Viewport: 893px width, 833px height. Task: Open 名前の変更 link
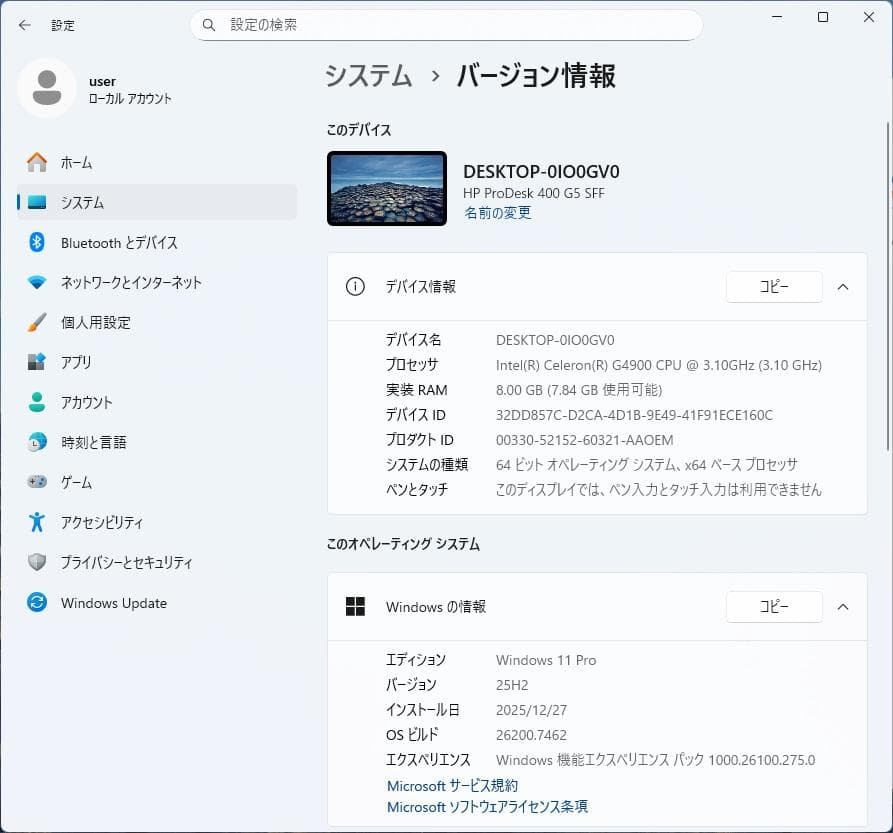coord(497,212)
